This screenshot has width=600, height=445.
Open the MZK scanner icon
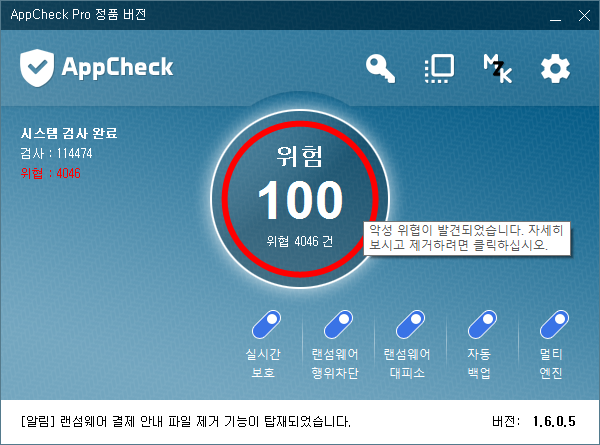pos(497,68)
